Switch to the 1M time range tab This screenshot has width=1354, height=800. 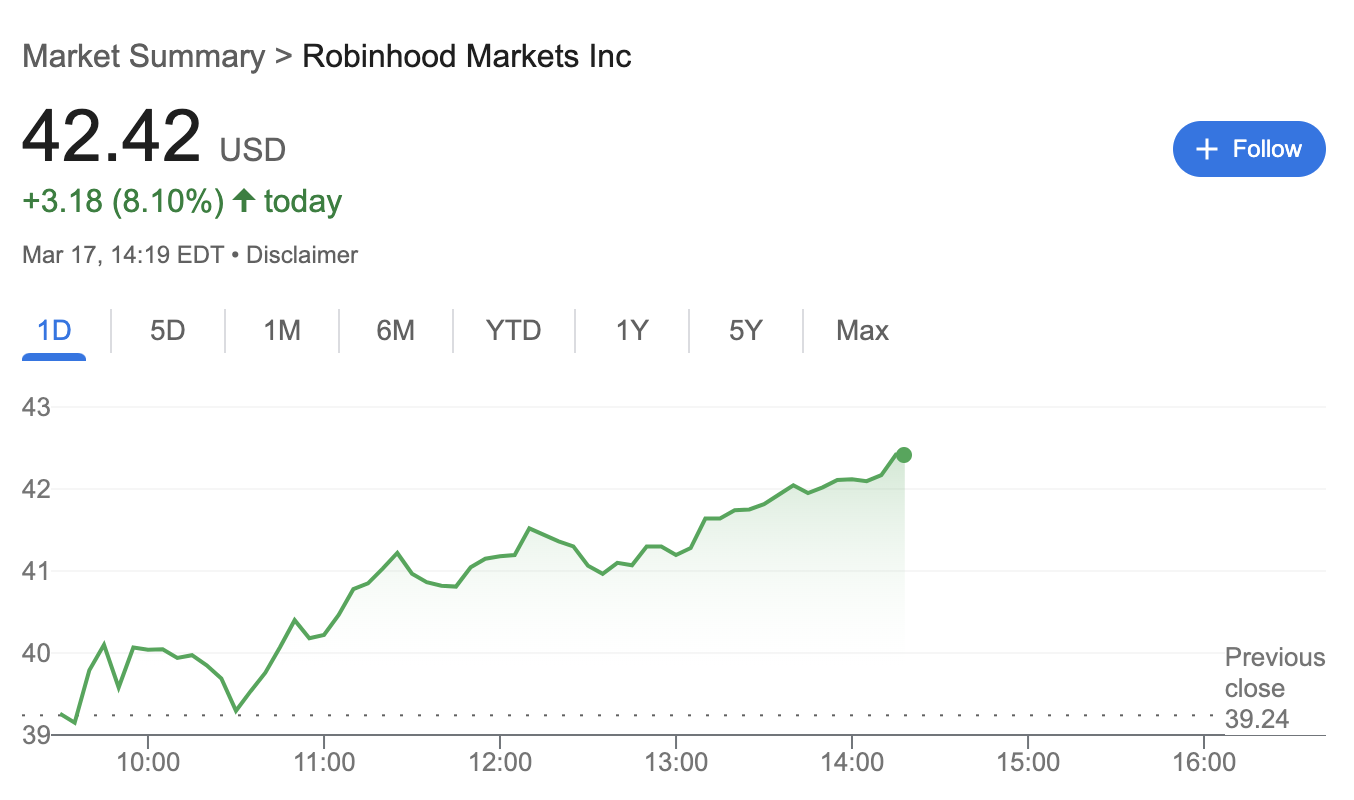281,330
